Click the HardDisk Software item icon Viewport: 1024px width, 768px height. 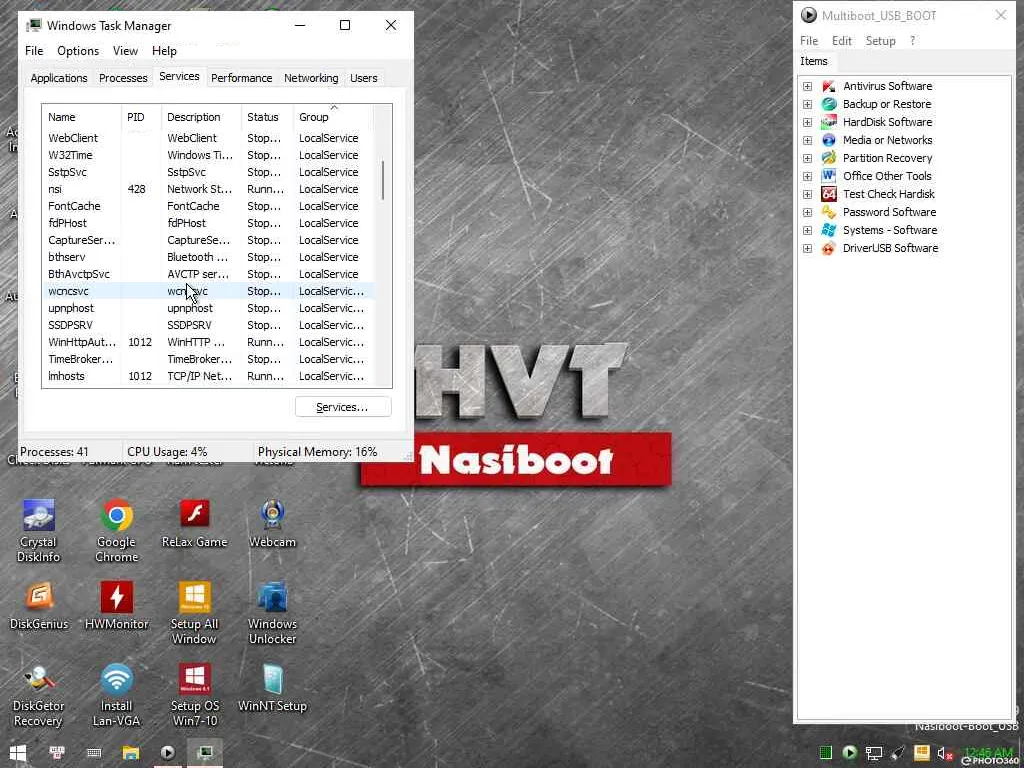[x=829, y=122]
